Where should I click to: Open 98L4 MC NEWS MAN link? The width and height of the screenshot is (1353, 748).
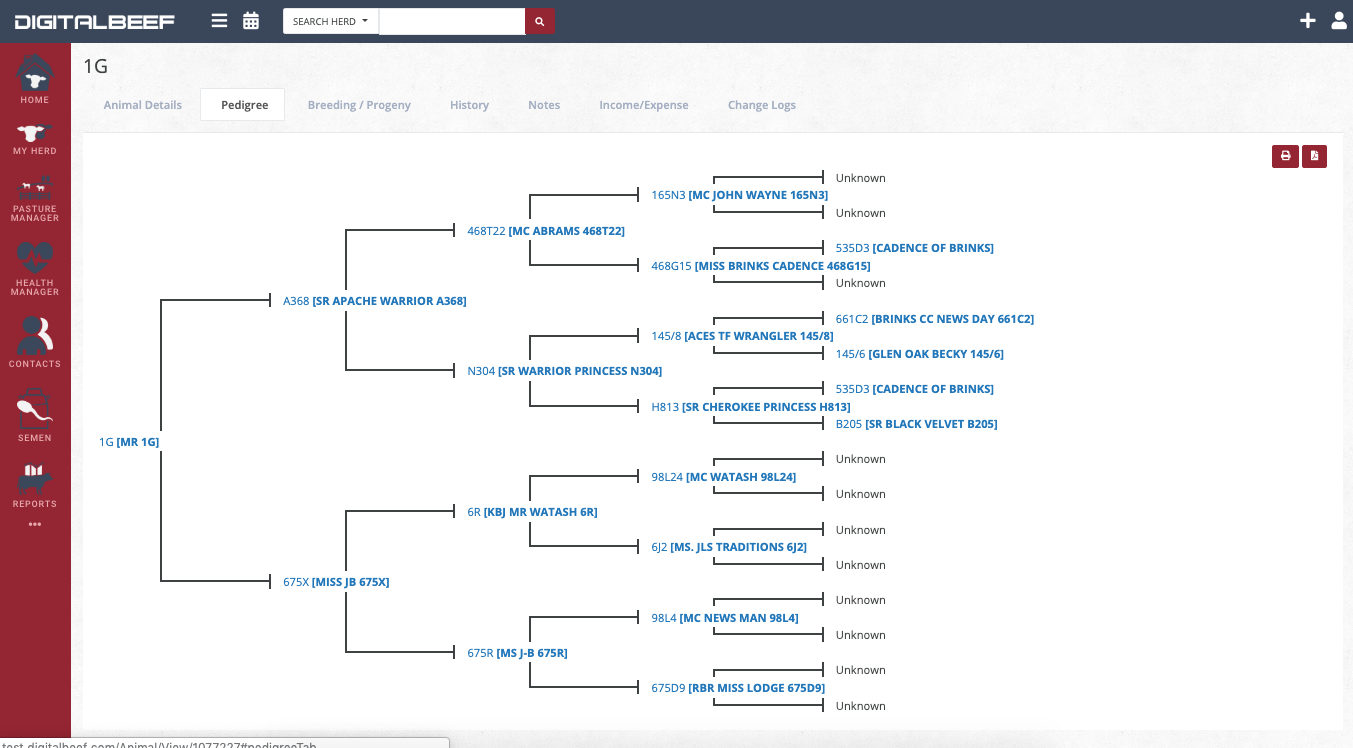(725, 618)
